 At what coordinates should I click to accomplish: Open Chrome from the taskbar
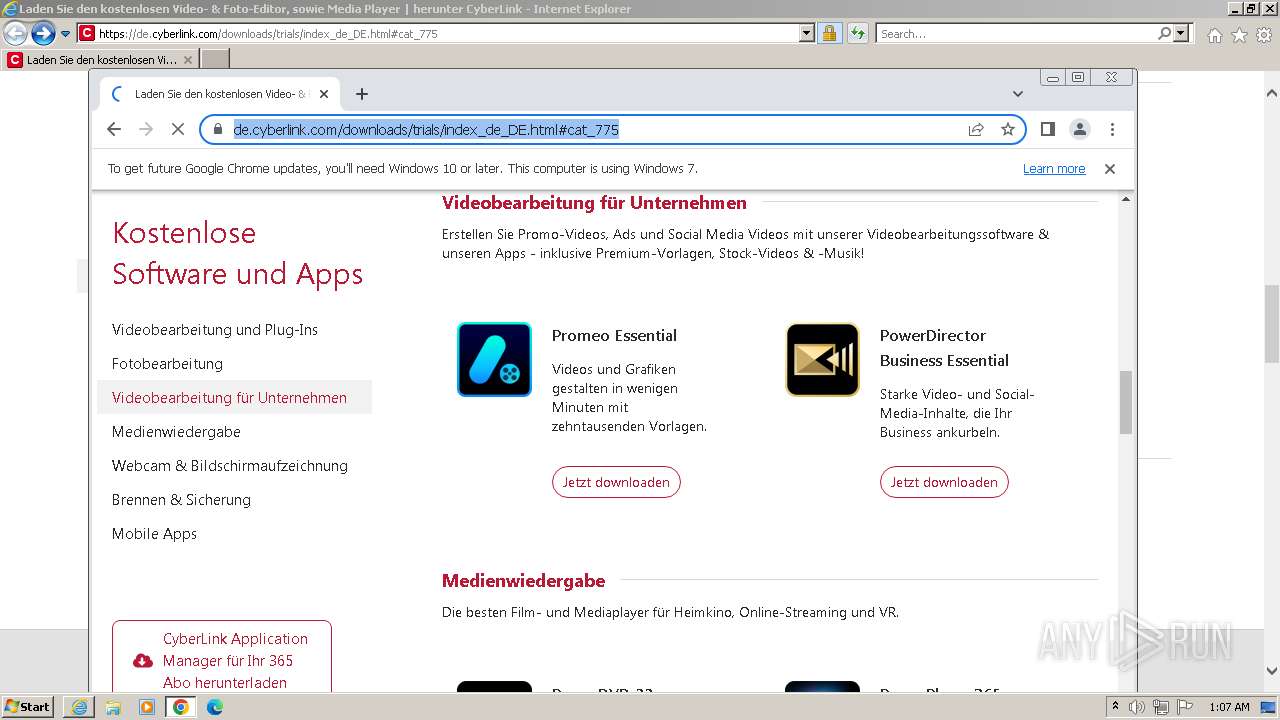(180, 707)
